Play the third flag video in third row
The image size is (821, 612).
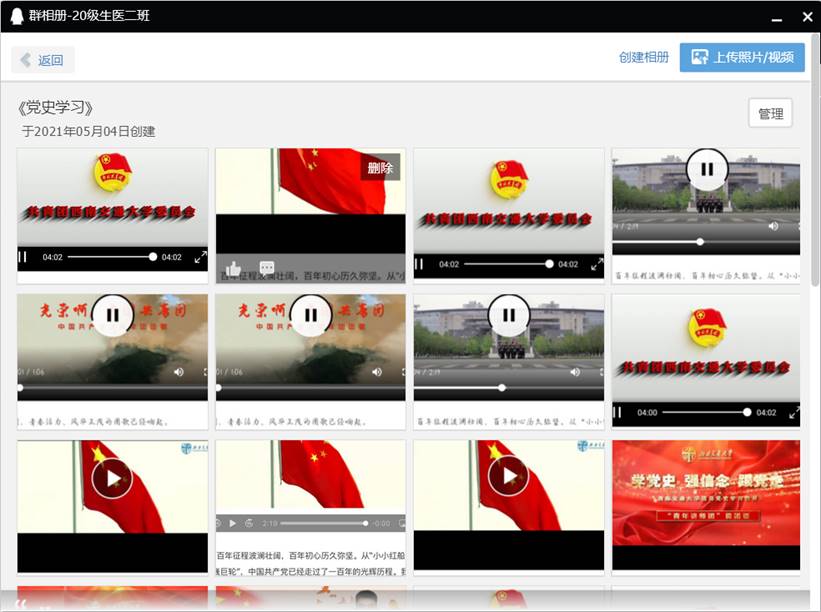tap(508, 476)
